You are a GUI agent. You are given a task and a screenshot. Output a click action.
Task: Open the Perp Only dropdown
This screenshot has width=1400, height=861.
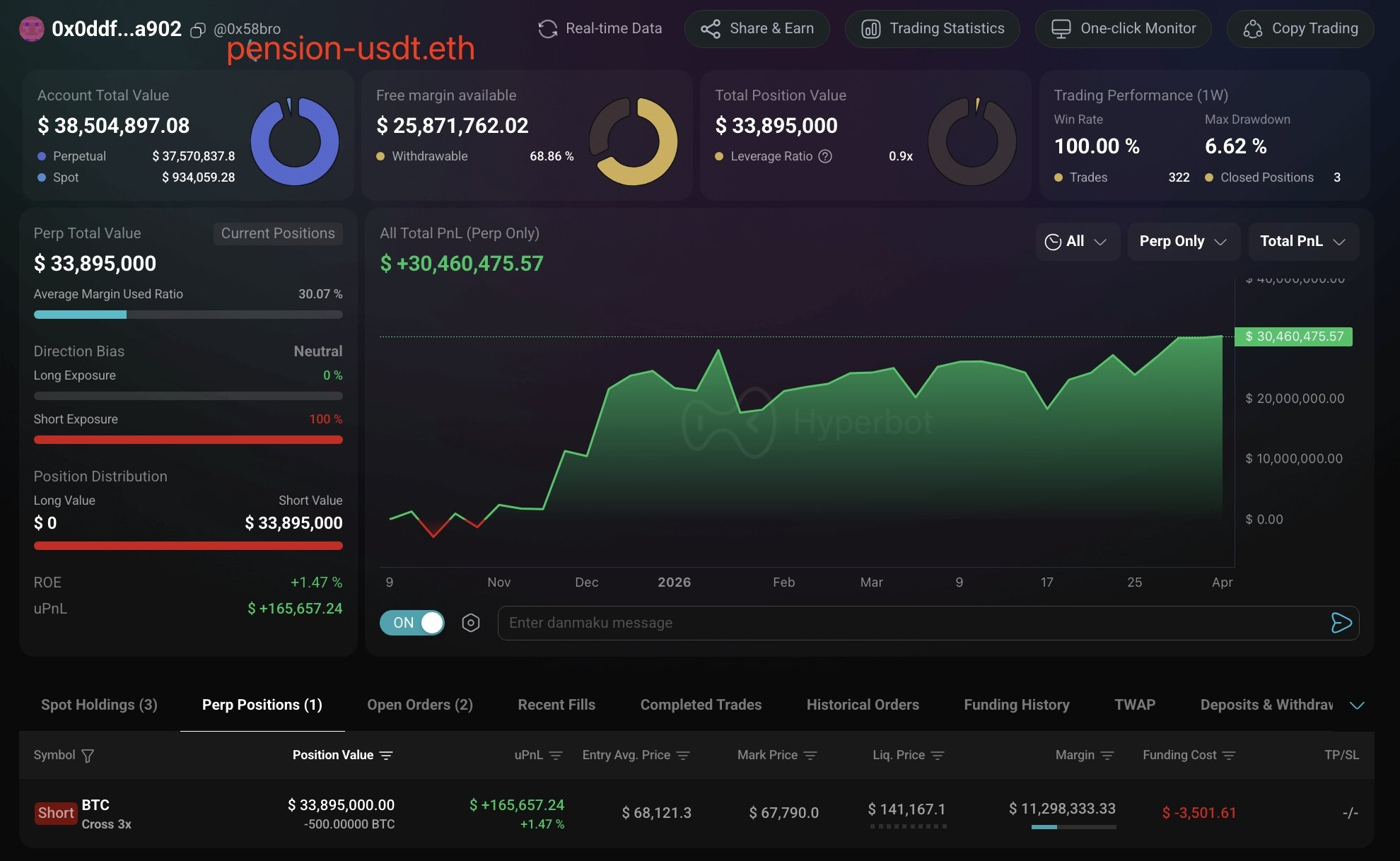pos(1183,242)
